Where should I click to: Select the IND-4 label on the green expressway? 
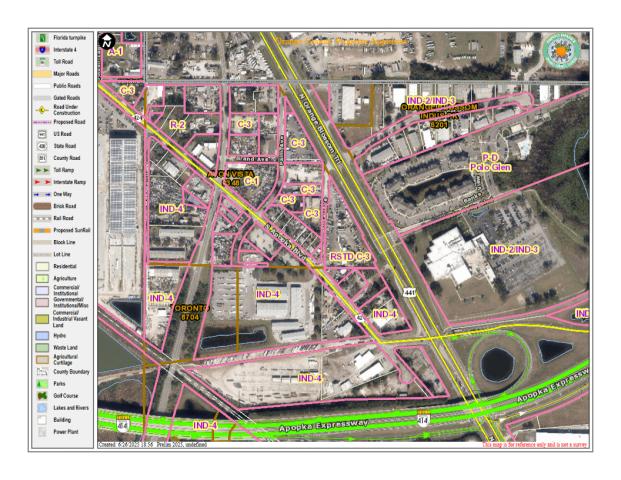pyautogui.click(x=205, y=425)
